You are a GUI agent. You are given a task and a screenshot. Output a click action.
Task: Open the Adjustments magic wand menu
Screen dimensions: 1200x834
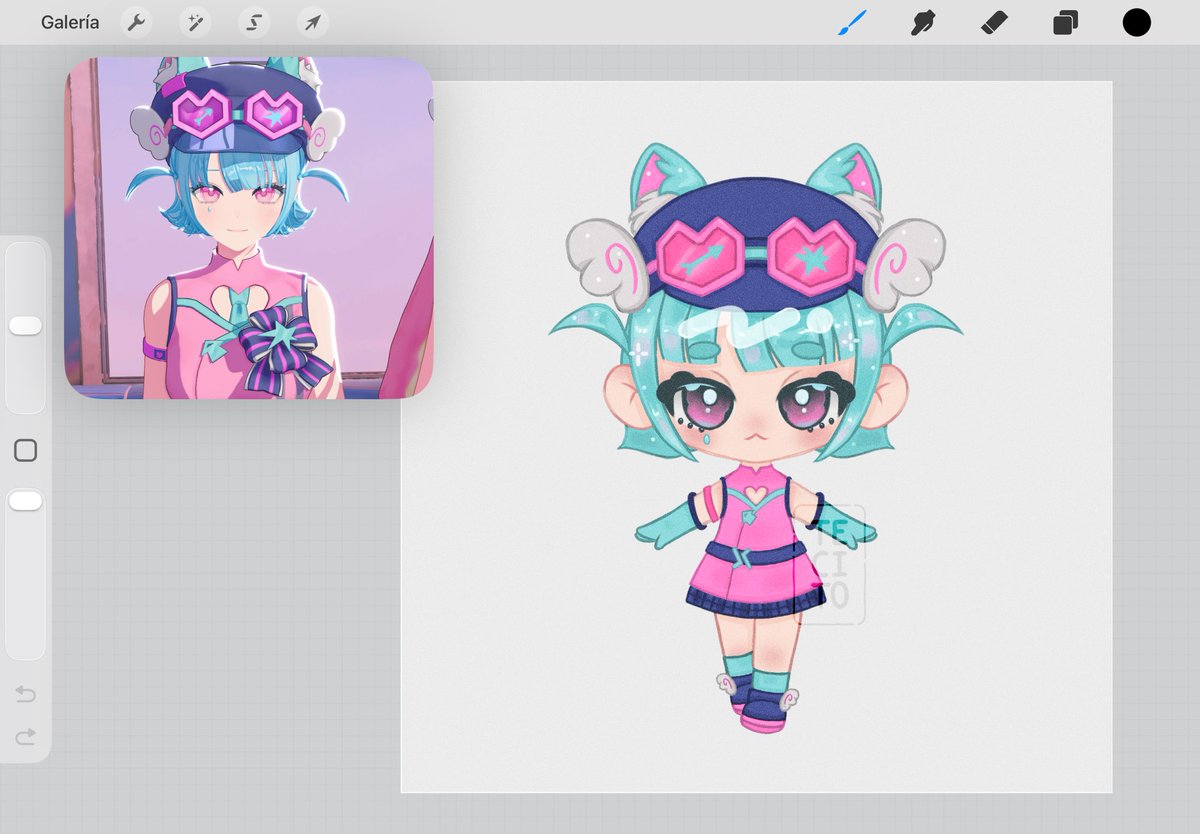click(x=195, y=22)
